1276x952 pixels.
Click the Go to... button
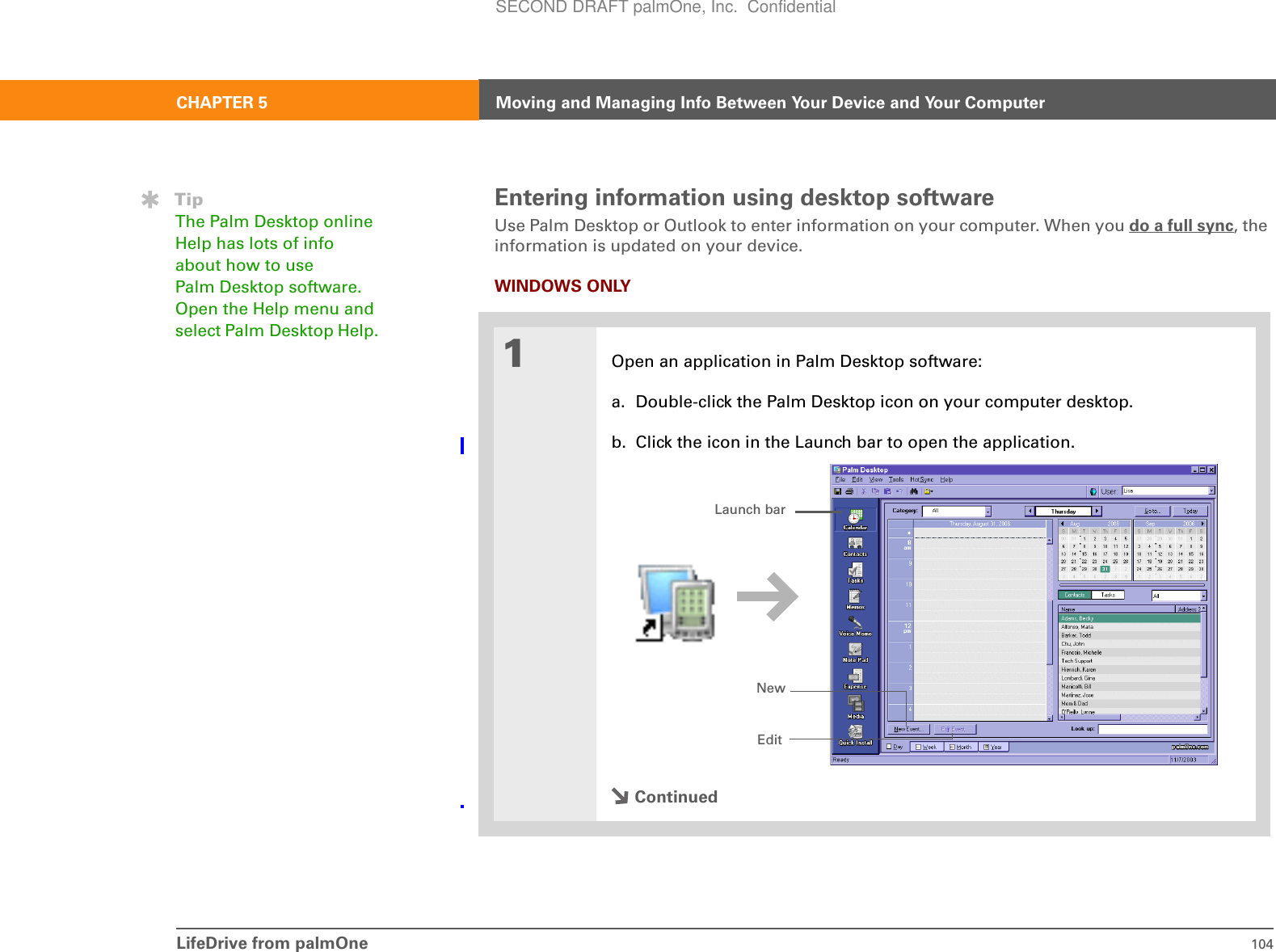1152,511
